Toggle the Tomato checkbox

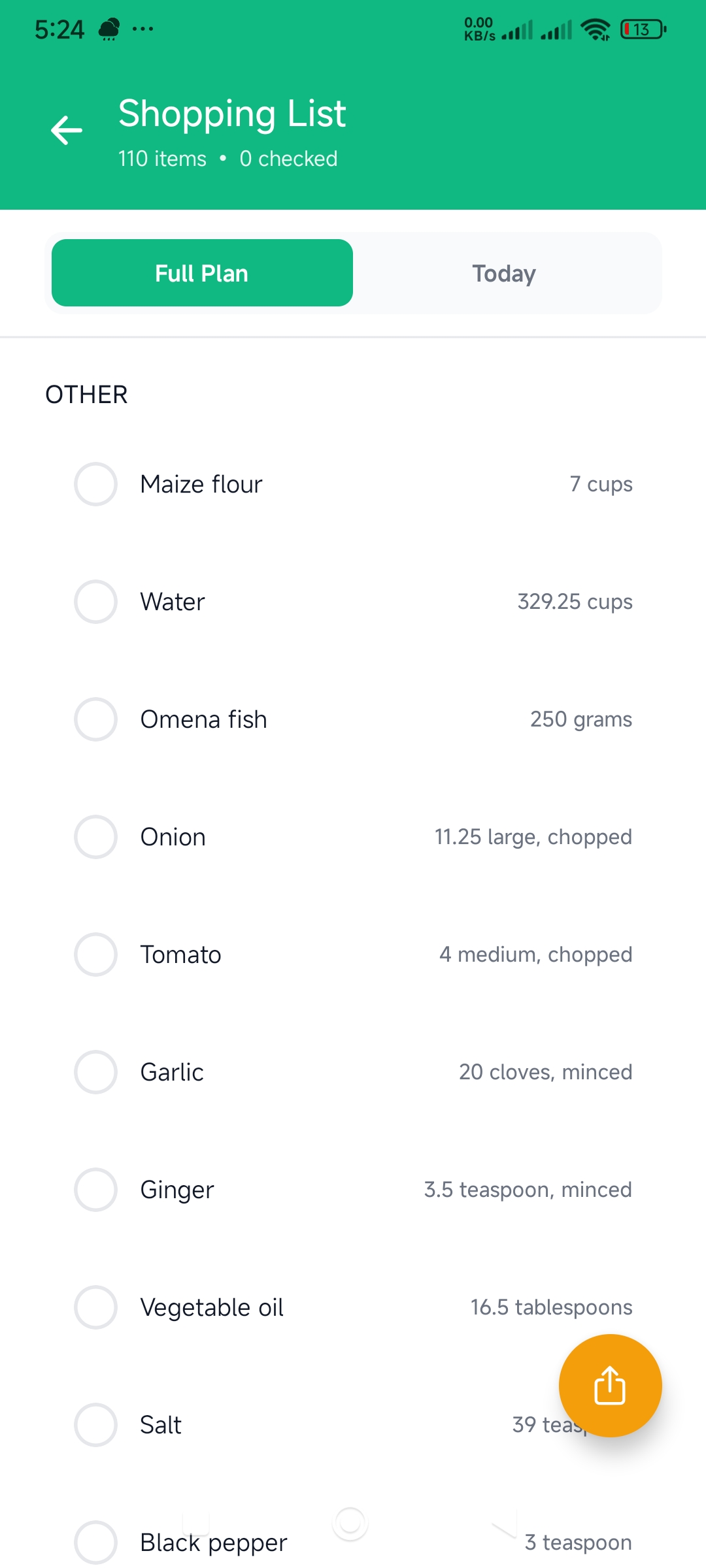pyautogui.click(x=95, y=955)
